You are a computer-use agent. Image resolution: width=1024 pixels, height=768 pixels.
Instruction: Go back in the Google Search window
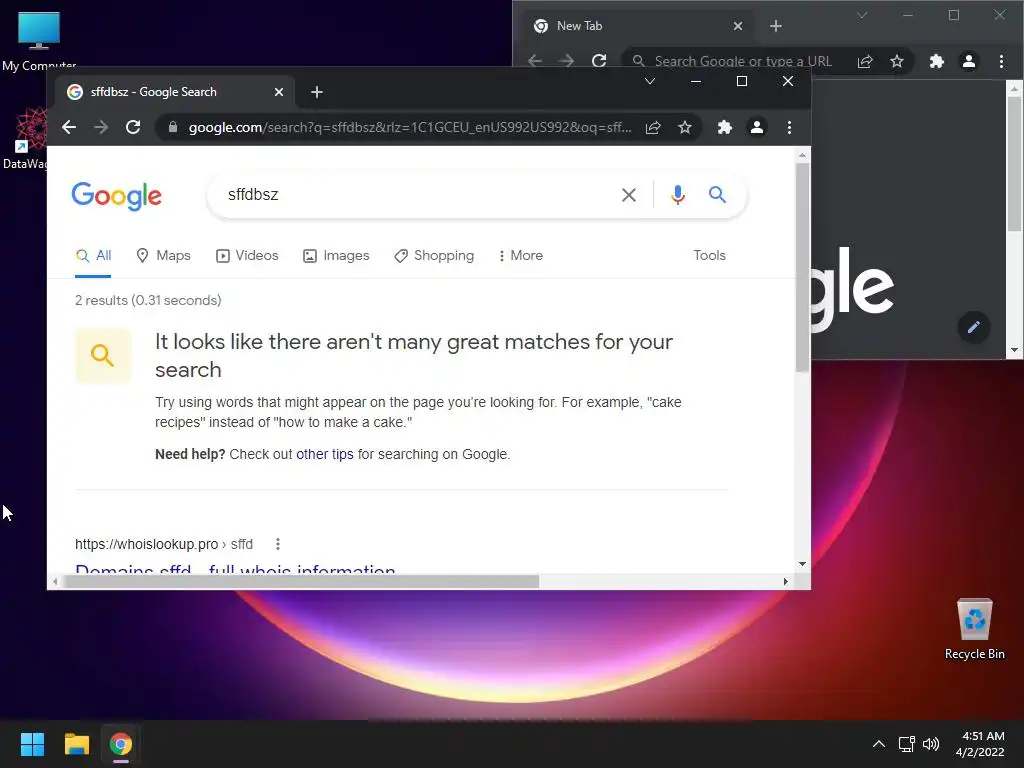(x=69, y=127)
